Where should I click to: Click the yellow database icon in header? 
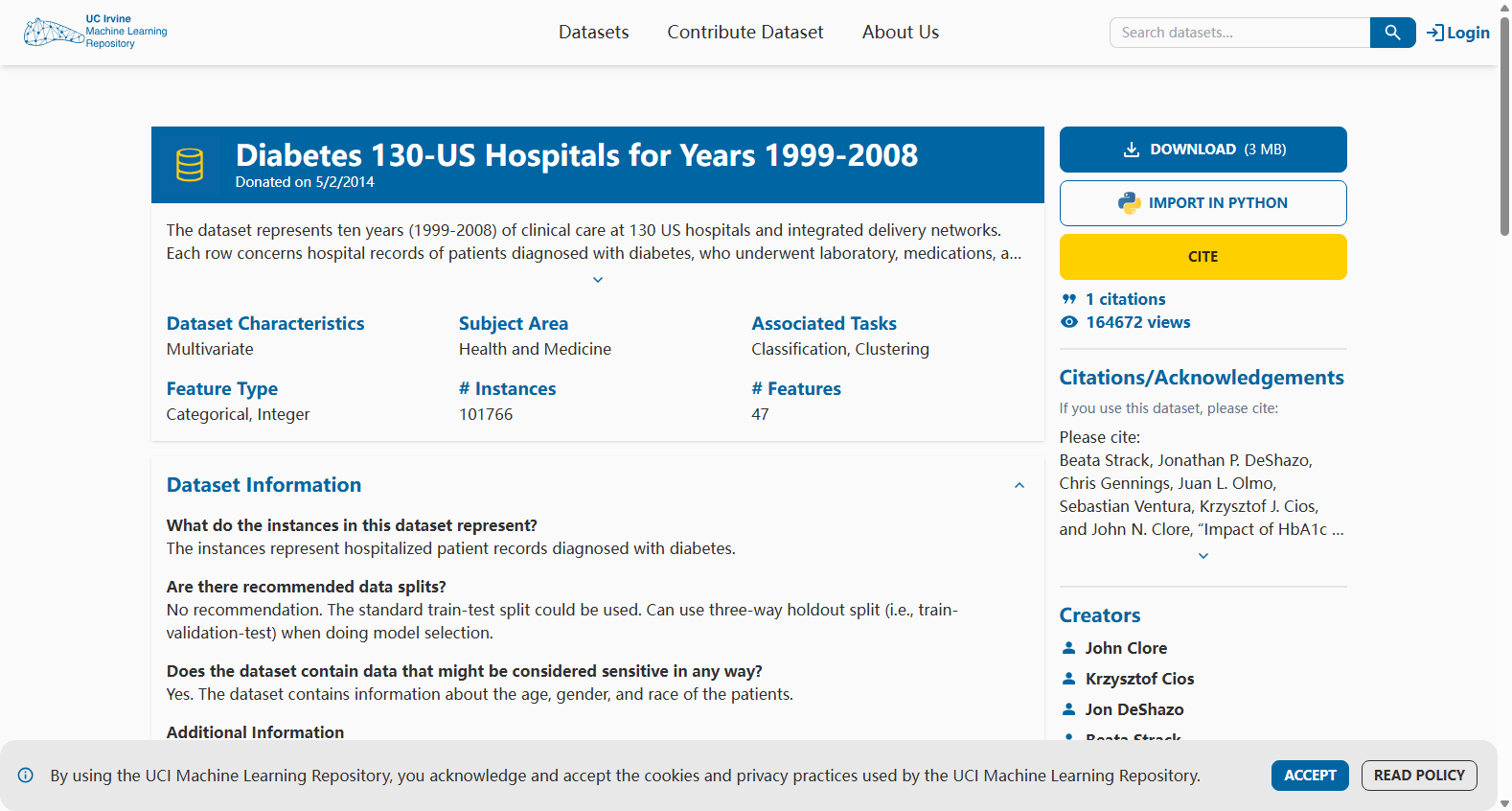click(190, 165)
